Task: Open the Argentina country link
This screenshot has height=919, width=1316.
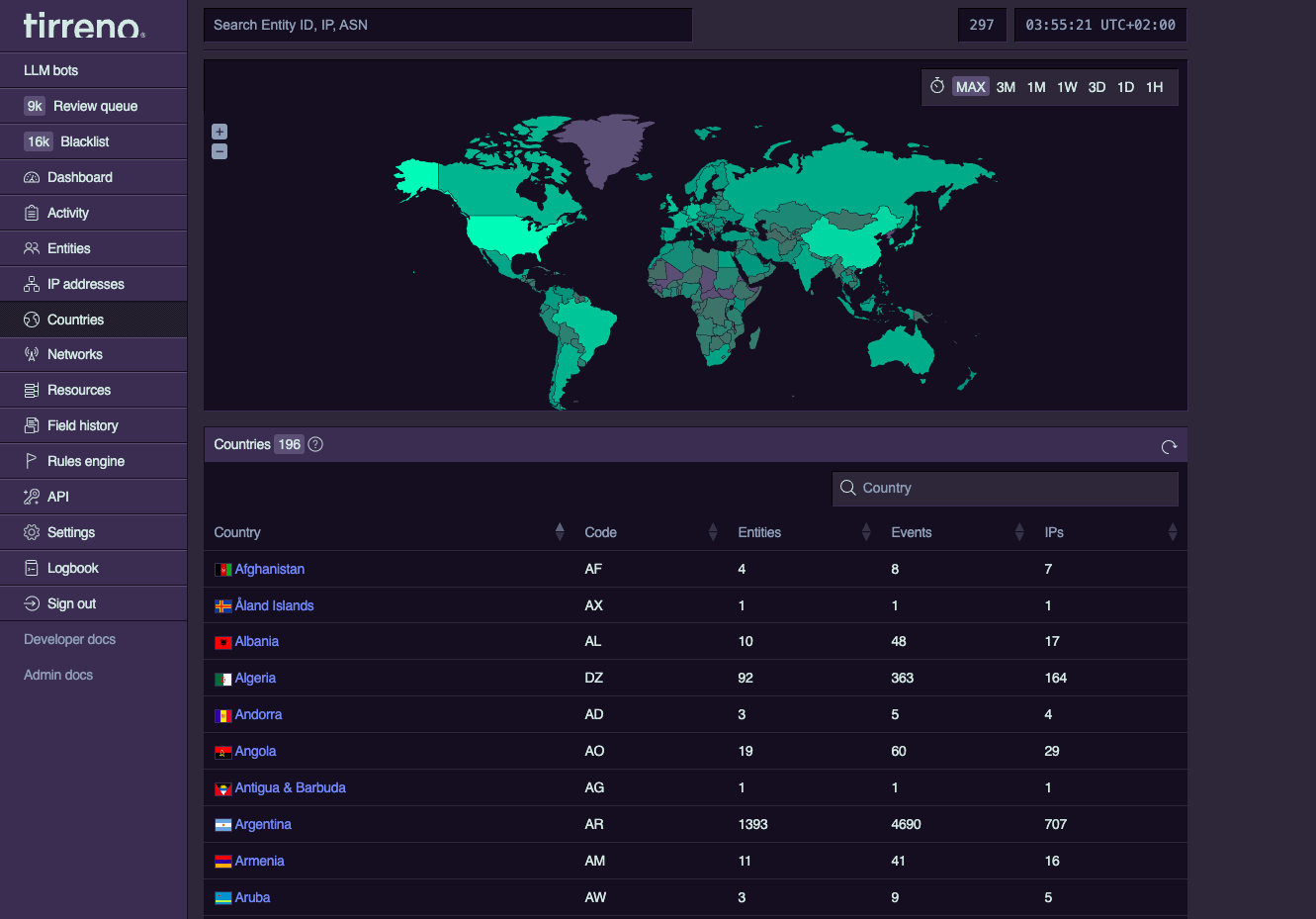Action: click(263, 824)
